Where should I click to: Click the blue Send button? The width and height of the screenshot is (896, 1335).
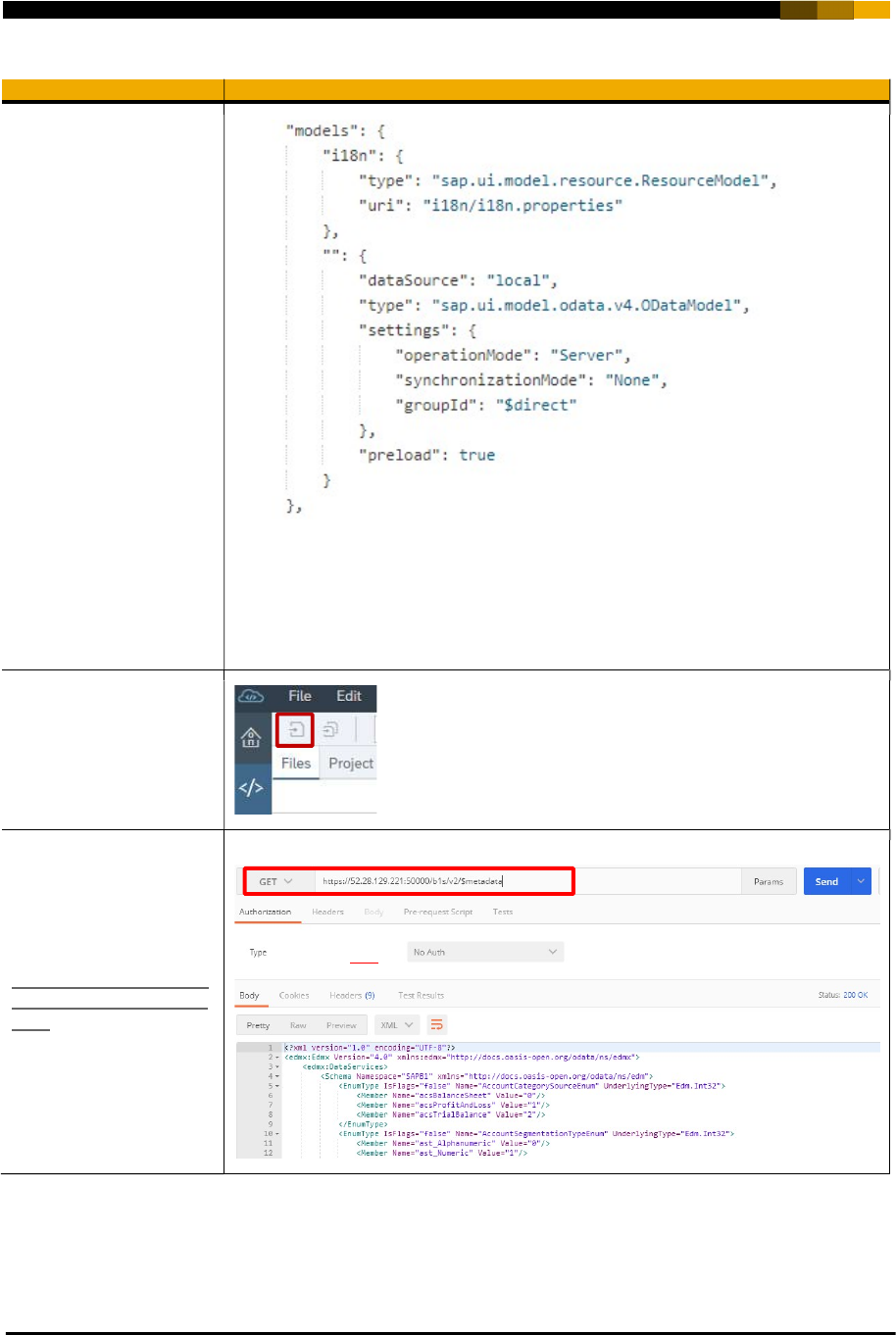[827, 881]
